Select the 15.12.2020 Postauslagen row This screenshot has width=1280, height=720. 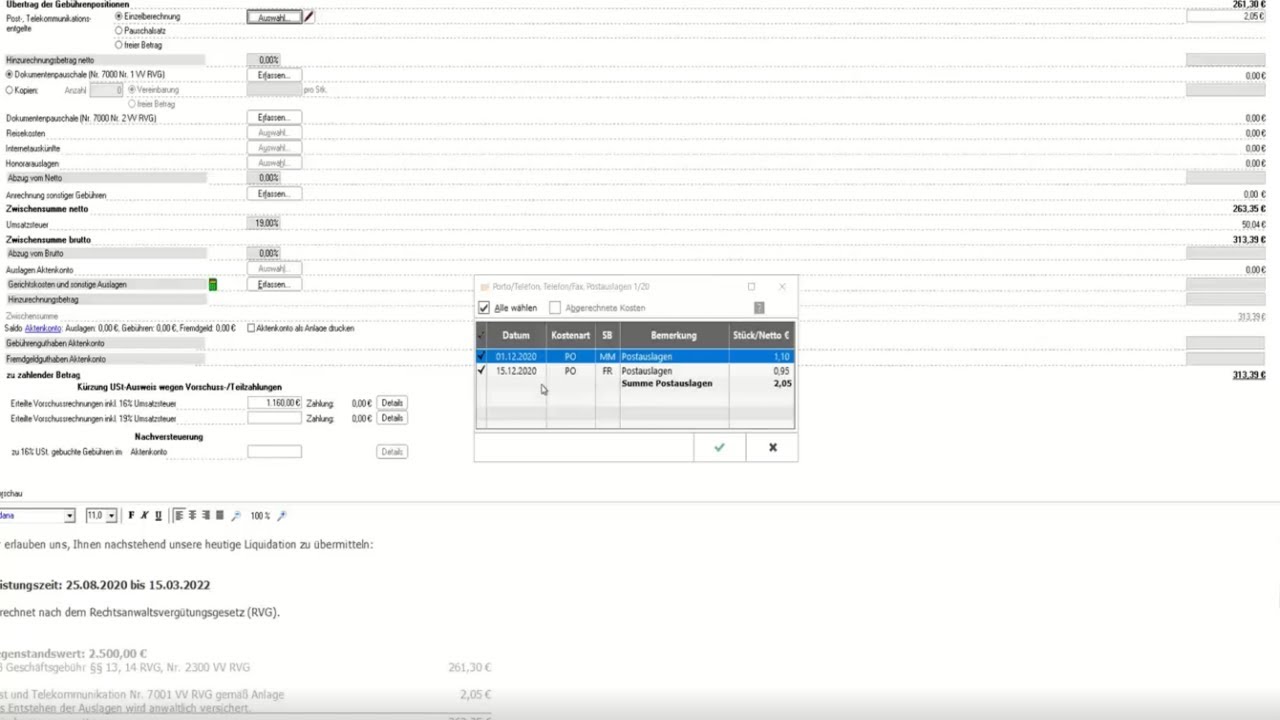pyautogui.click(x=635, y=371)
